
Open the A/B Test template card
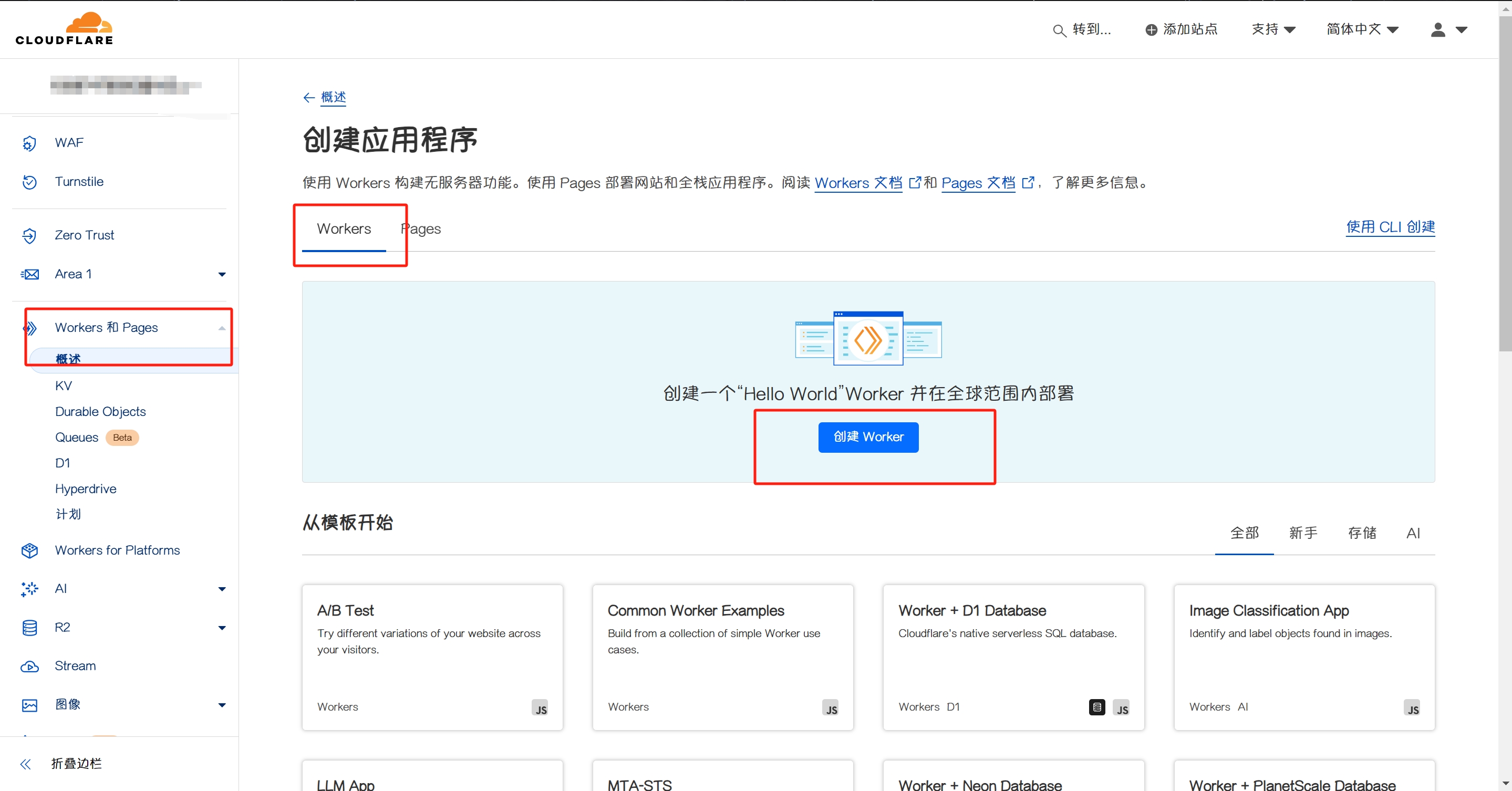click(432, 657)
